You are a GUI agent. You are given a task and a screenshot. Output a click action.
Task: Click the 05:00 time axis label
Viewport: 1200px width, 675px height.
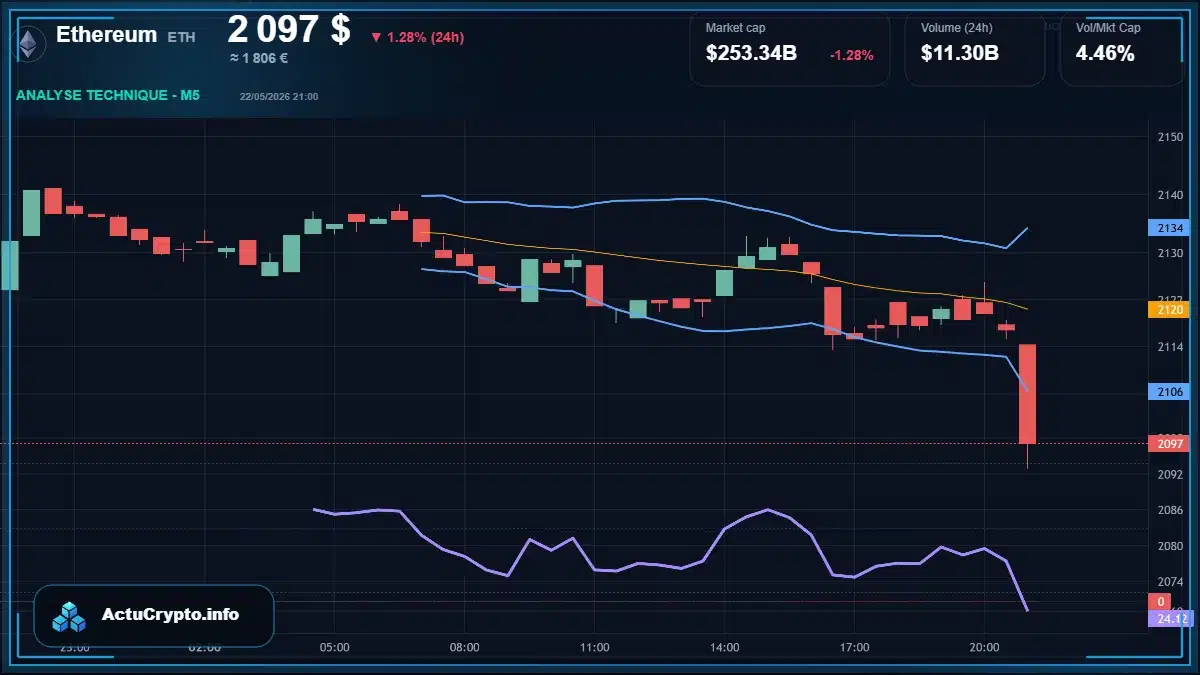(334, 647)
